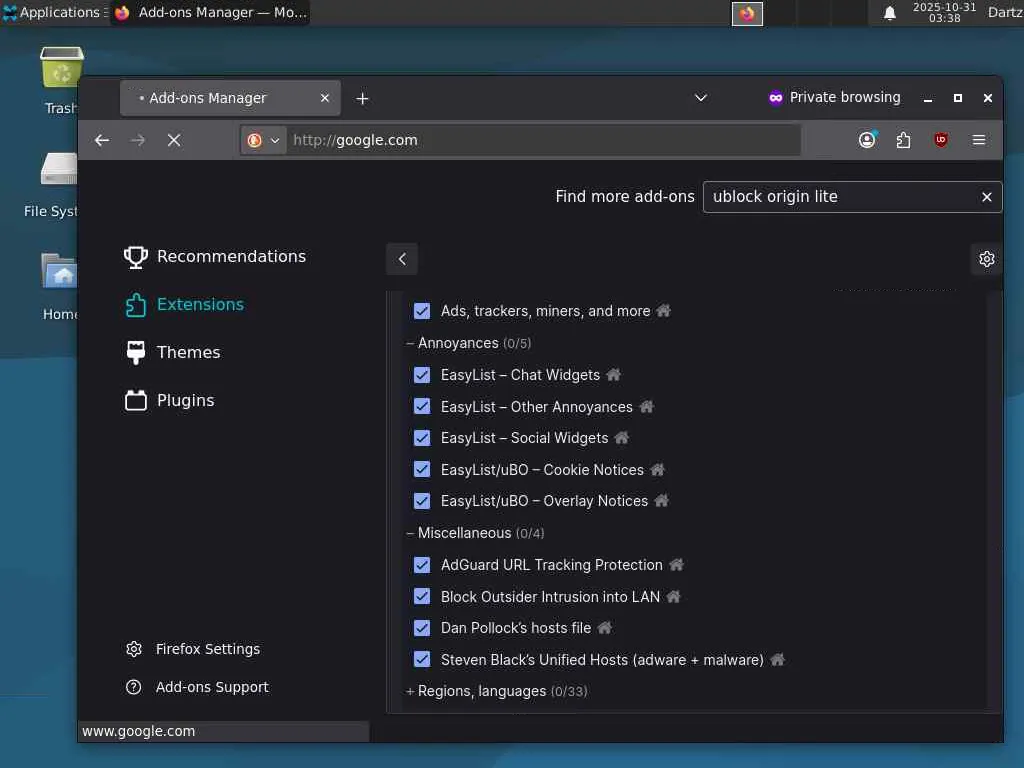Toggle EasyList/uBO – Cookie Notices checkbox

pos(422,470)
